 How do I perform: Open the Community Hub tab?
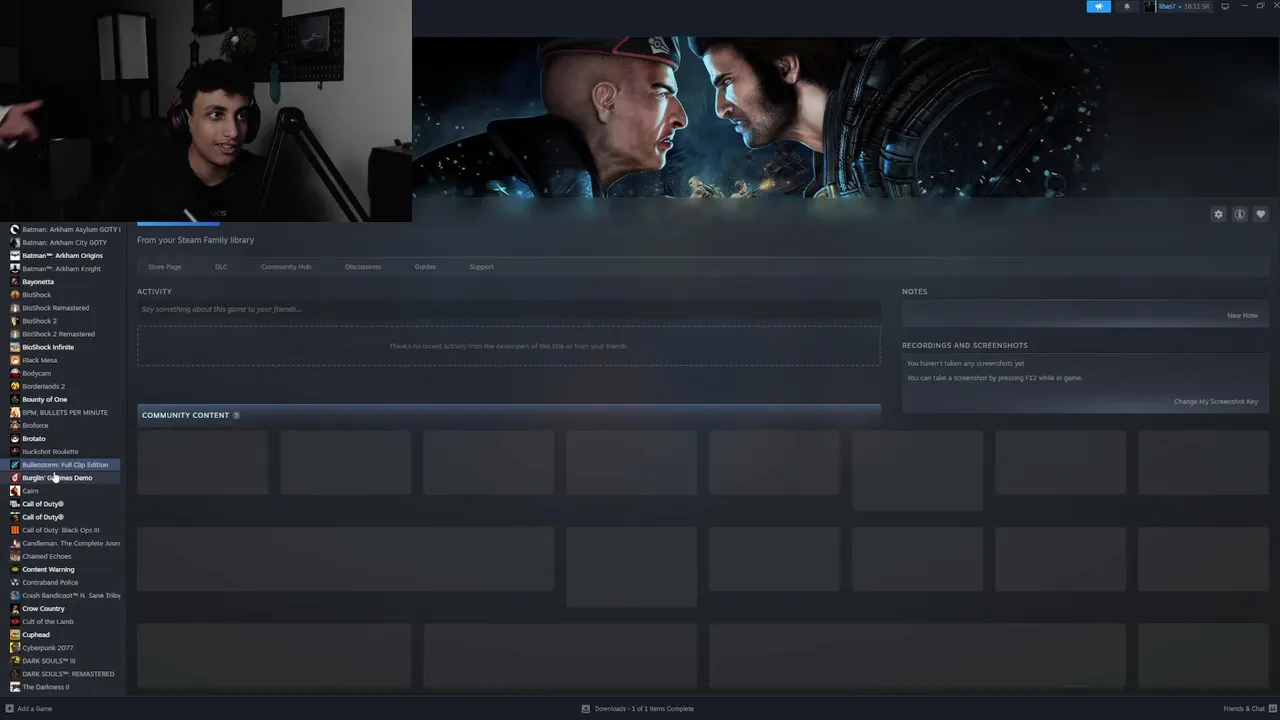[x=286, y=267]
